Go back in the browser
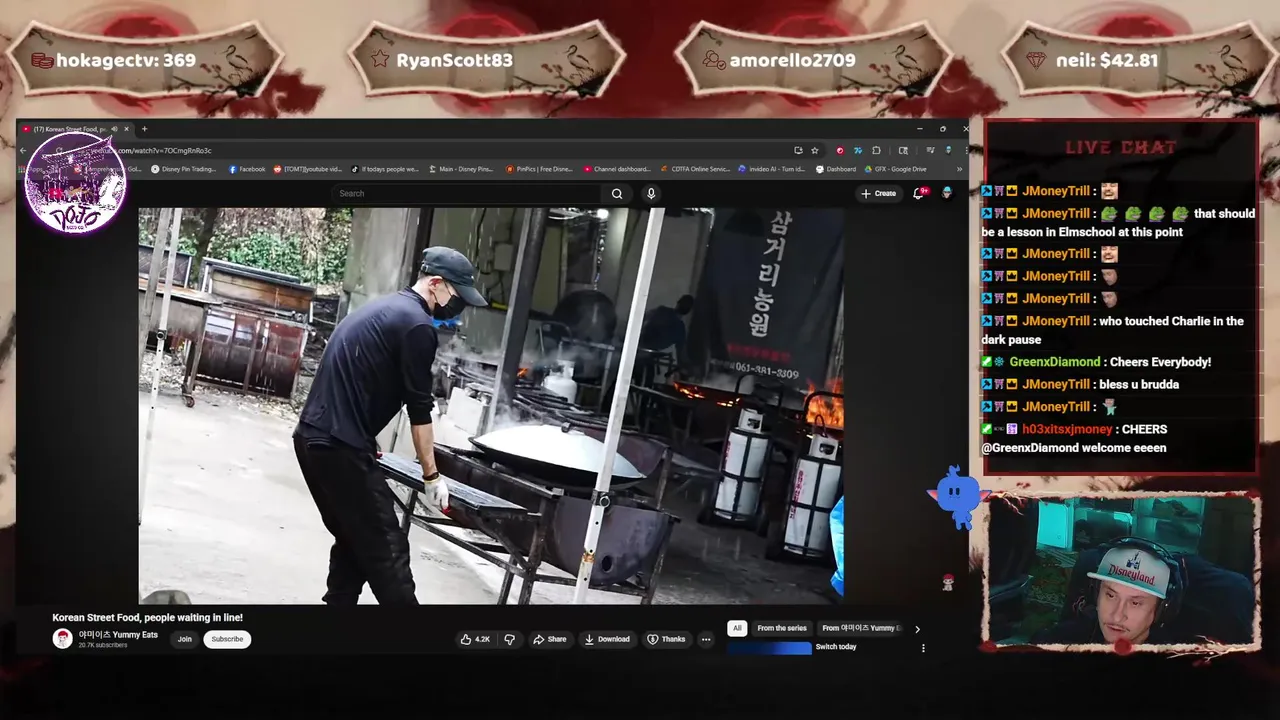 [23, 150]
